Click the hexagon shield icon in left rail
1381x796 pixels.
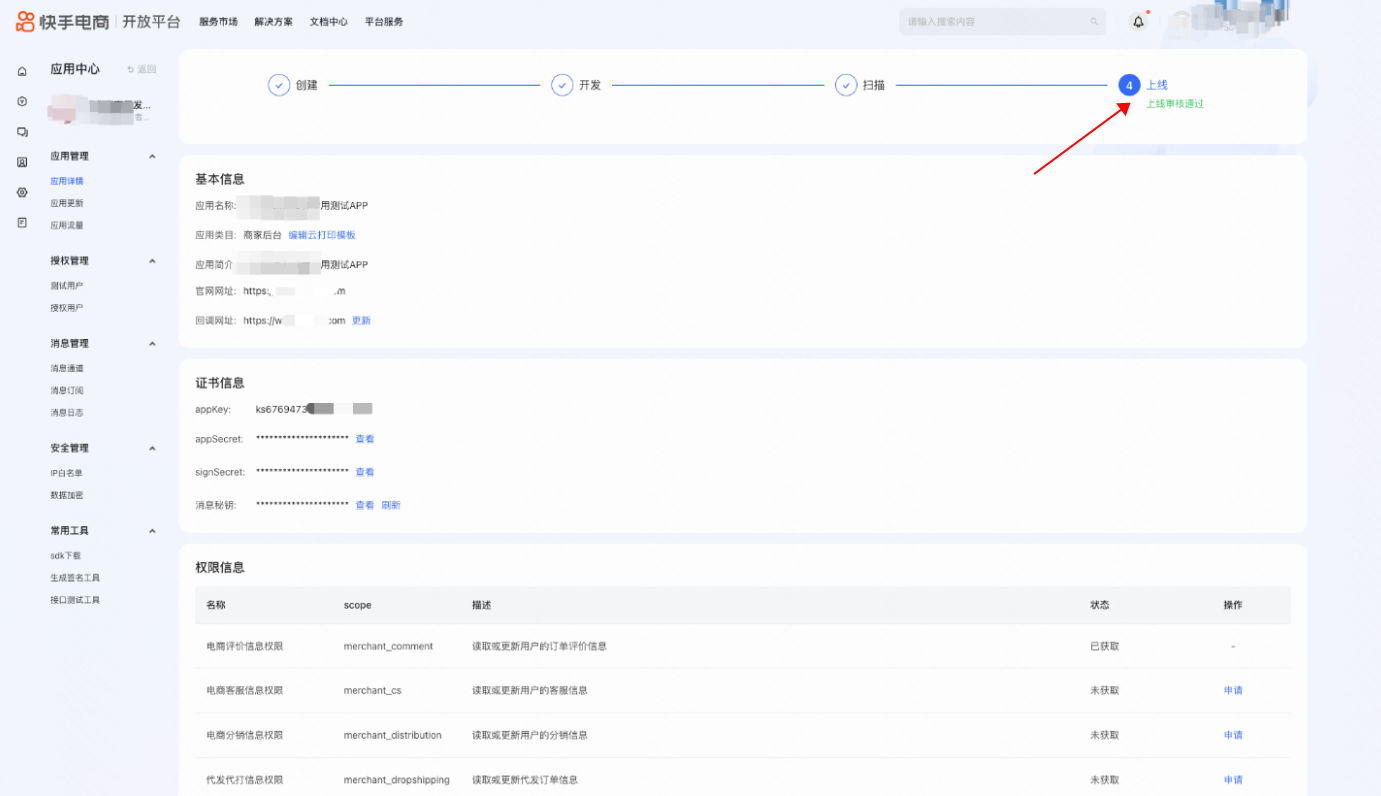22,102
